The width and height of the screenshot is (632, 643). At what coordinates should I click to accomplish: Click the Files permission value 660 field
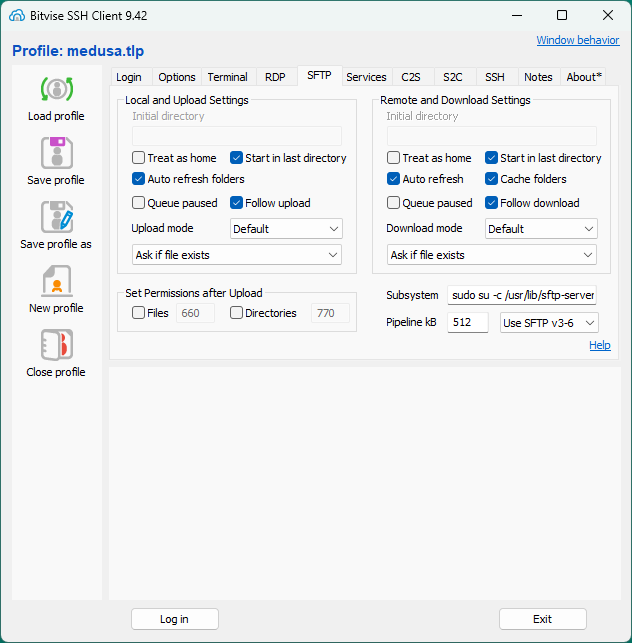tap(195, 313)
